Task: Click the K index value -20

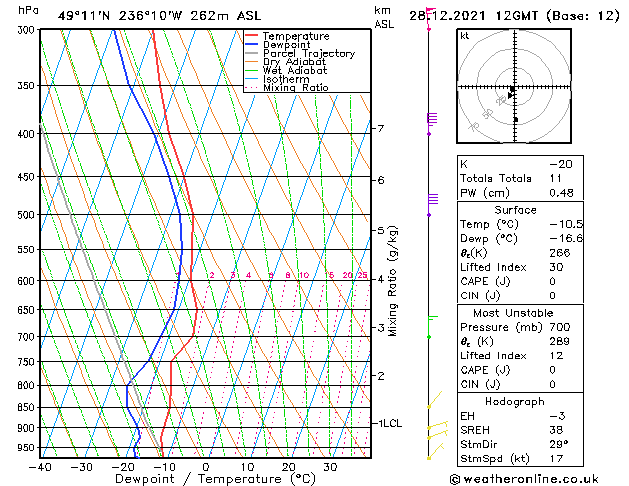Action: click(x=561, y=164)
